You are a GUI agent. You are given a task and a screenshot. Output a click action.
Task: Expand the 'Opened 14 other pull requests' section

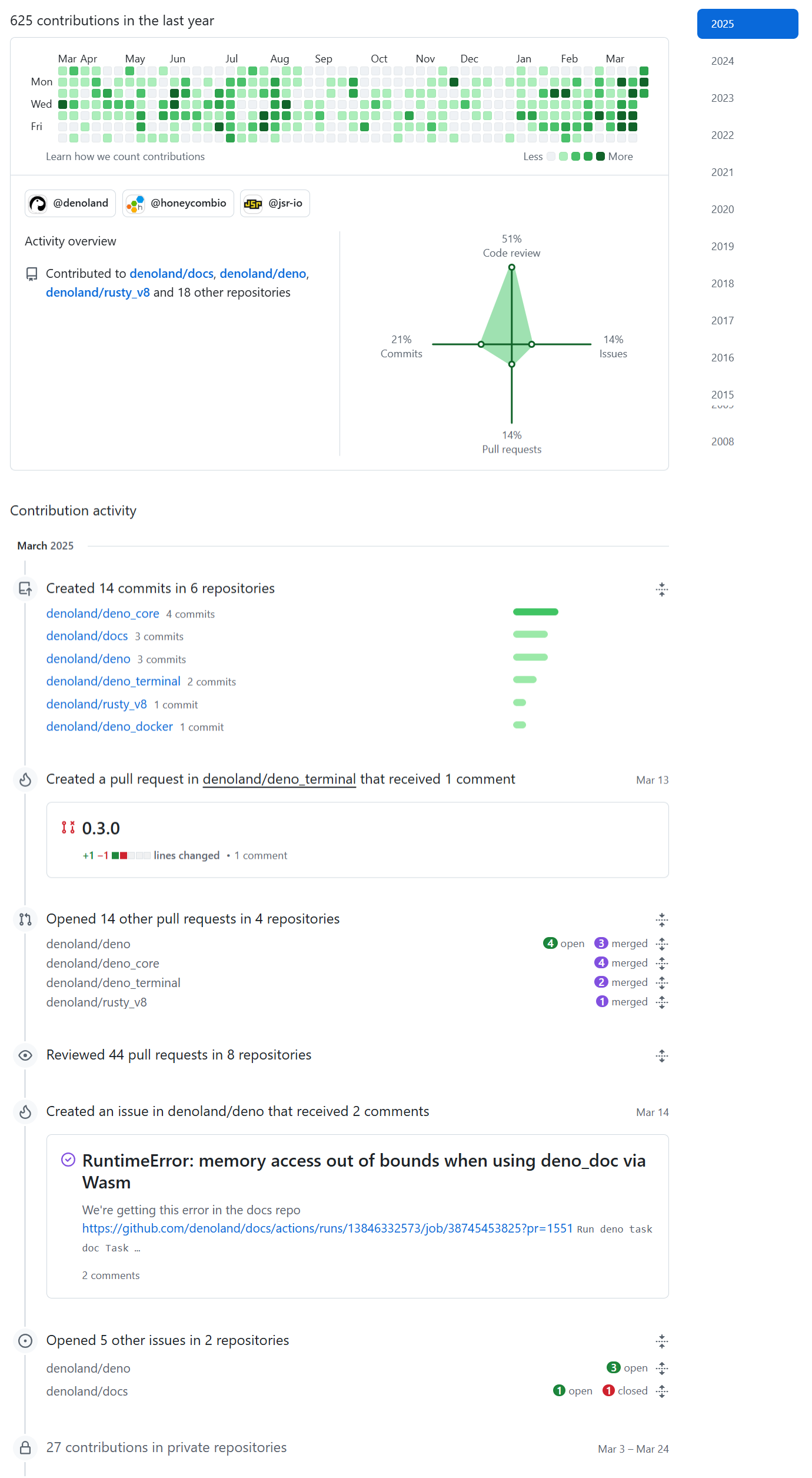tap(662, 920)
